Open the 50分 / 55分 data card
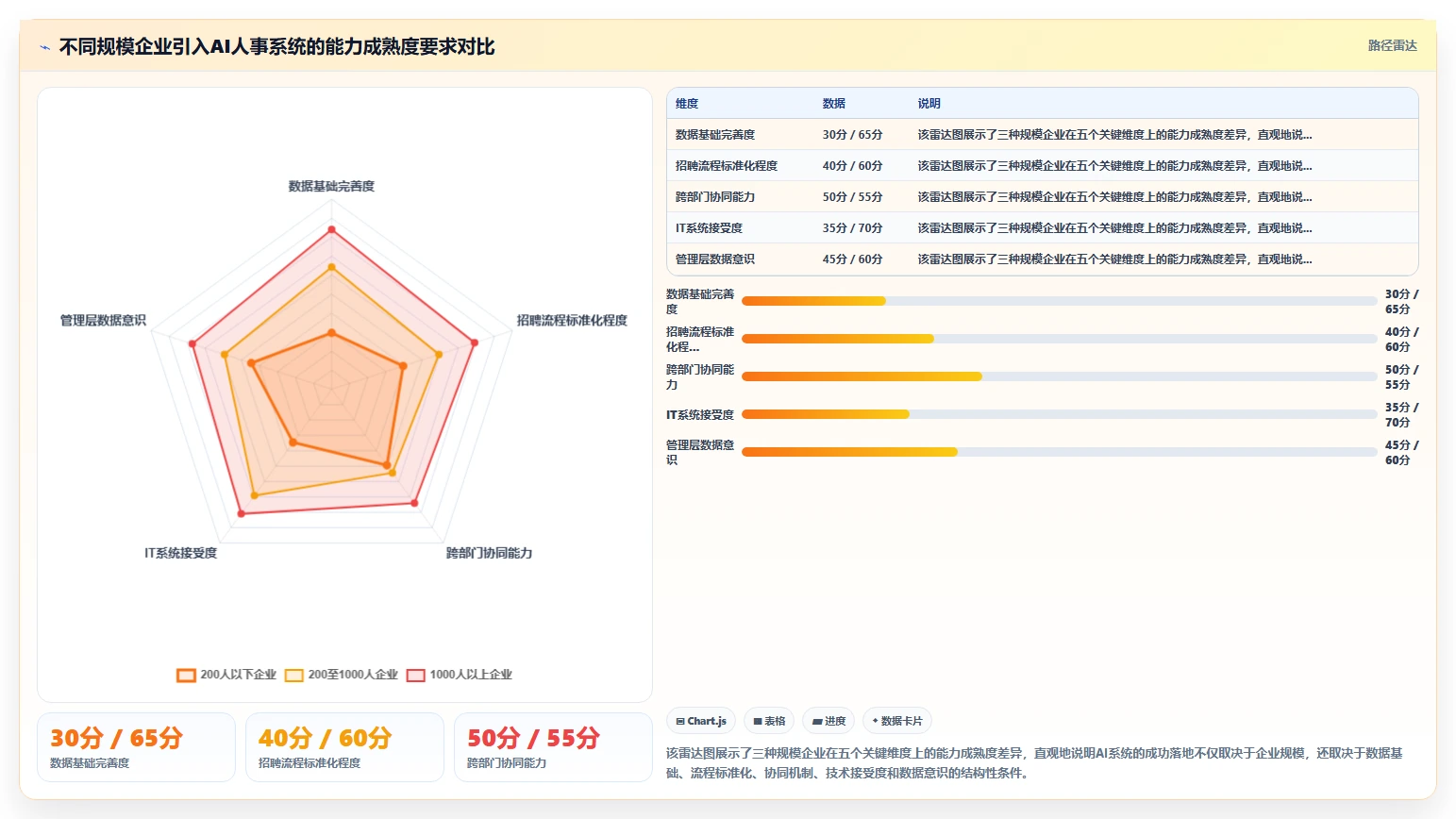The width and height of the screenshot is (1456, 819). pos(553,747)
